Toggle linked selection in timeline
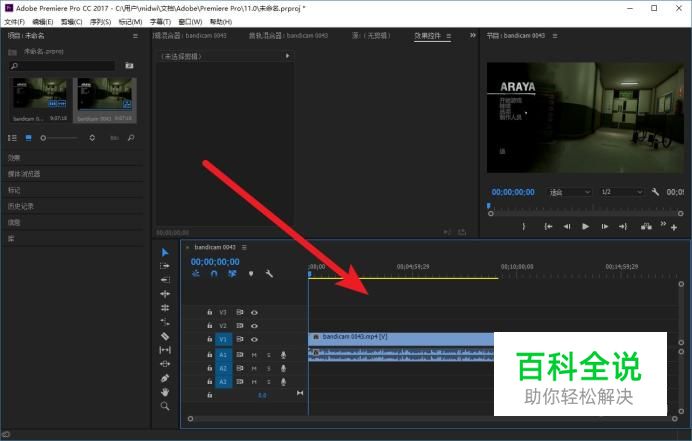 [x=232, y=274]
